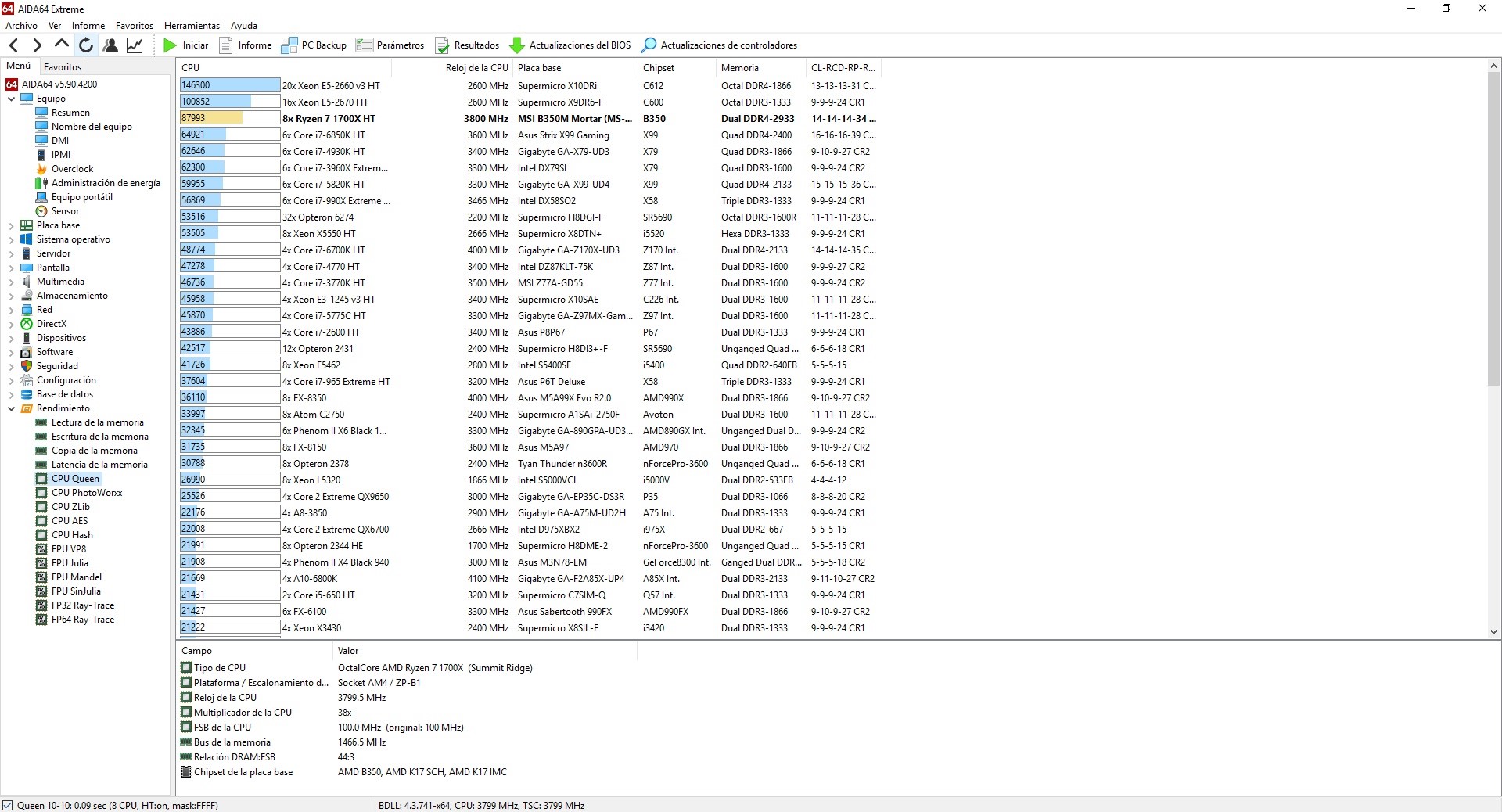Click the refresh icon in toolbar
The width and height of the screenshot is (1502, 812).
[x=86, y=45]
